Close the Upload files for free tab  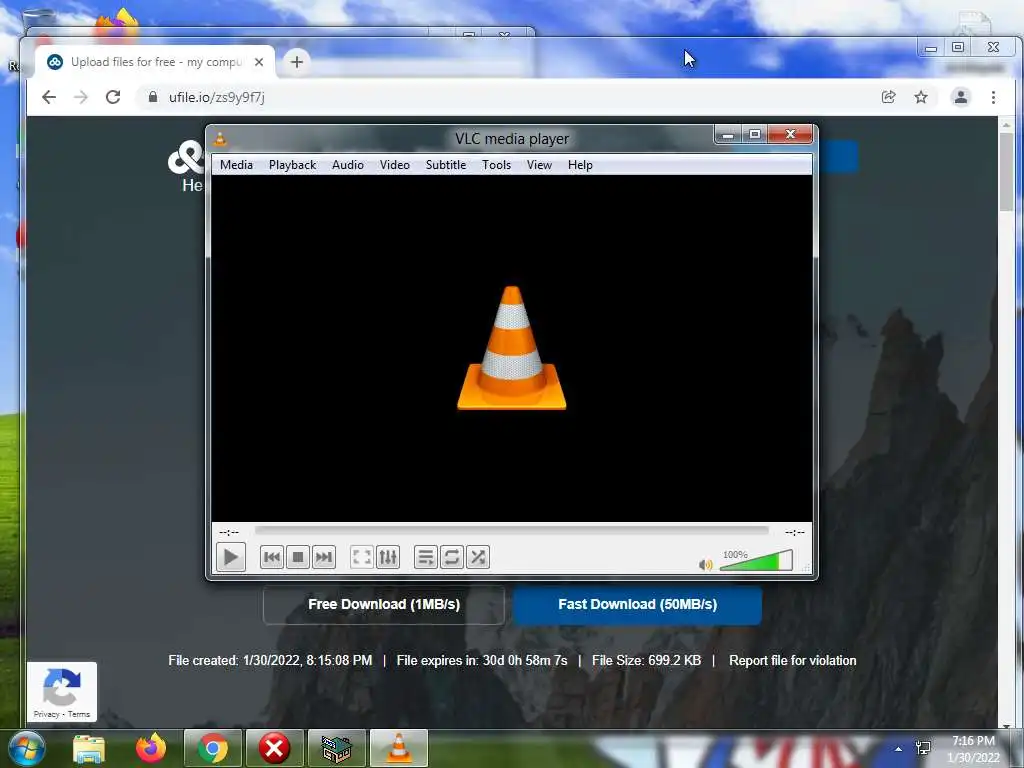pyautogui.click(x=259, y=62)
